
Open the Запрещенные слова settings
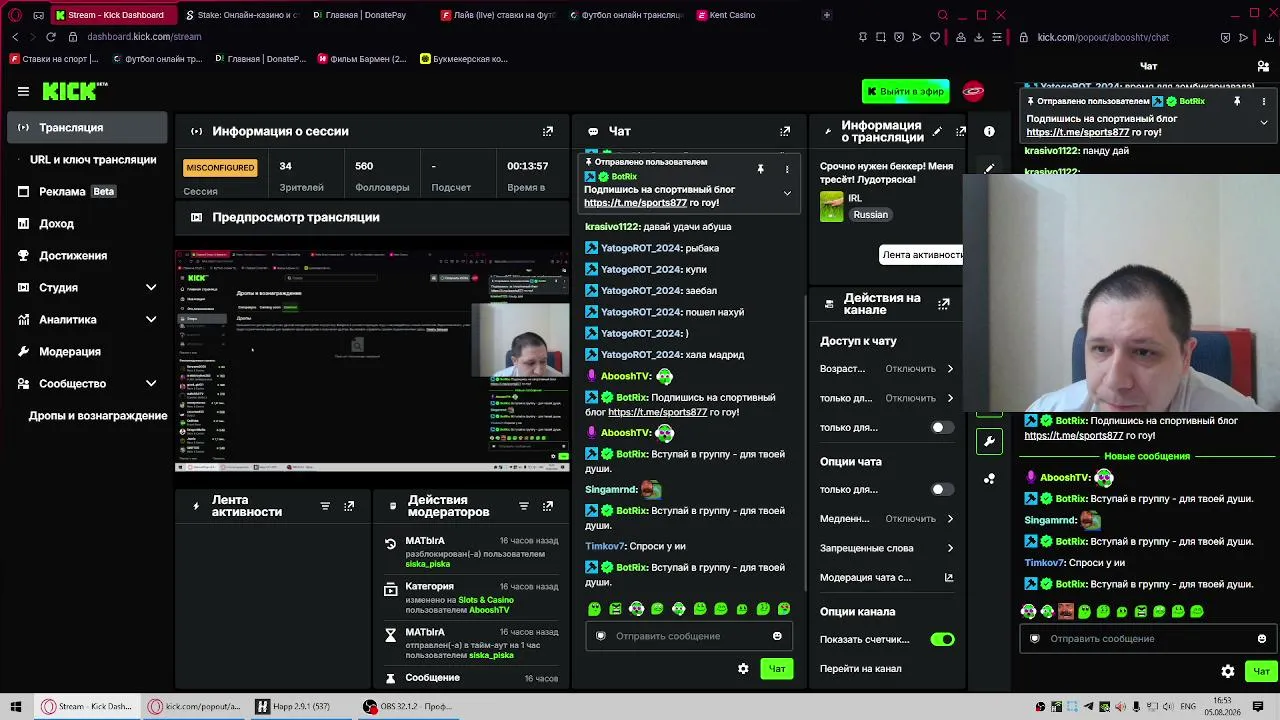coord(887,548)
